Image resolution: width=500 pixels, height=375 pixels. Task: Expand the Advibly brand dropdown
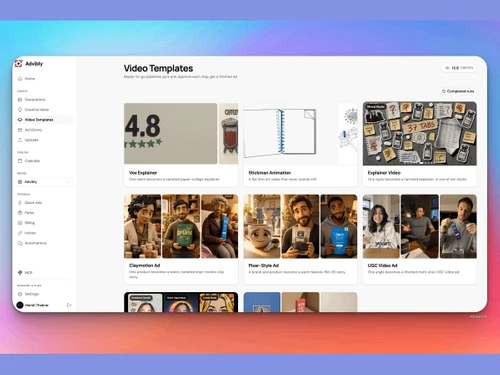(x=45, y=182)
